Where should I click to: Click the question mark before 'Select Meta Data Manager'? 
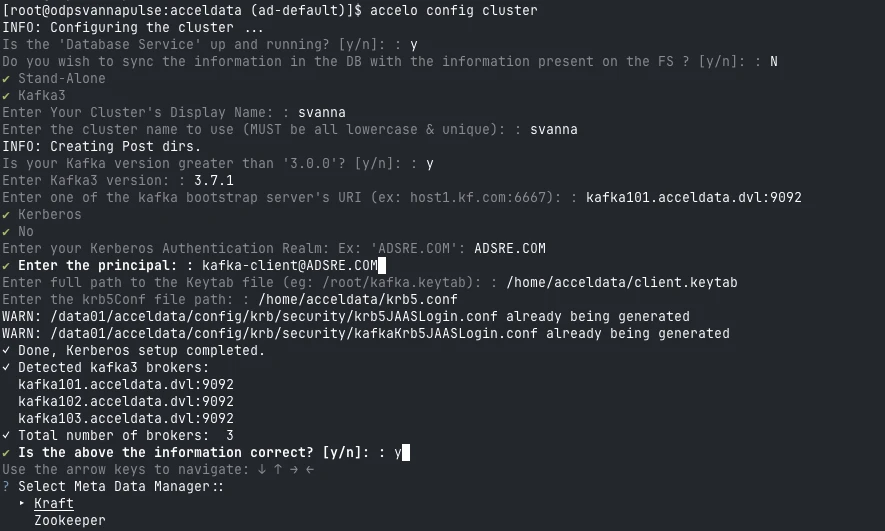pyautogui.click(x=6, y=486)
